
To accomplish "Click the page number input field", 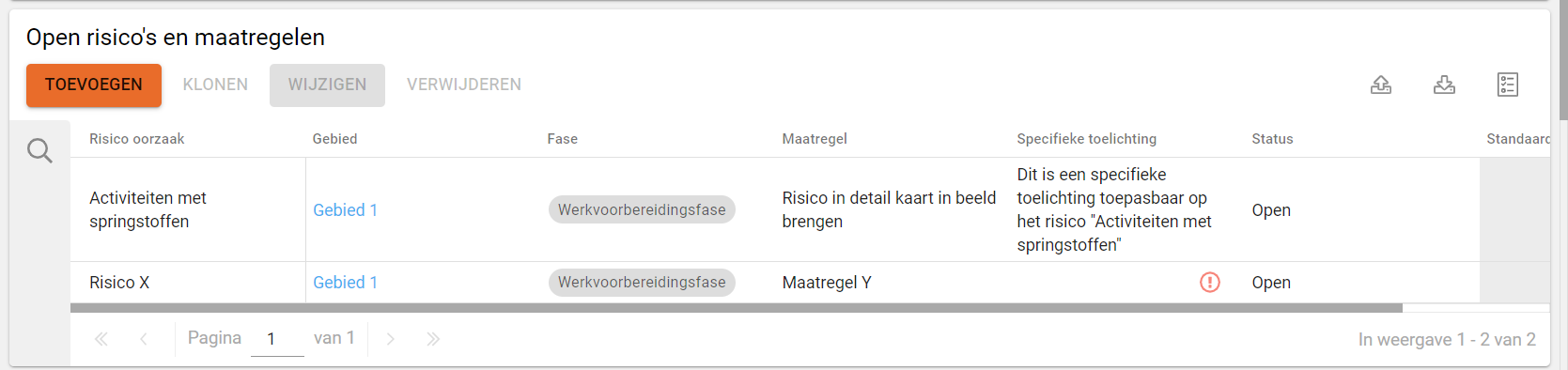I will tap(277, 339).
